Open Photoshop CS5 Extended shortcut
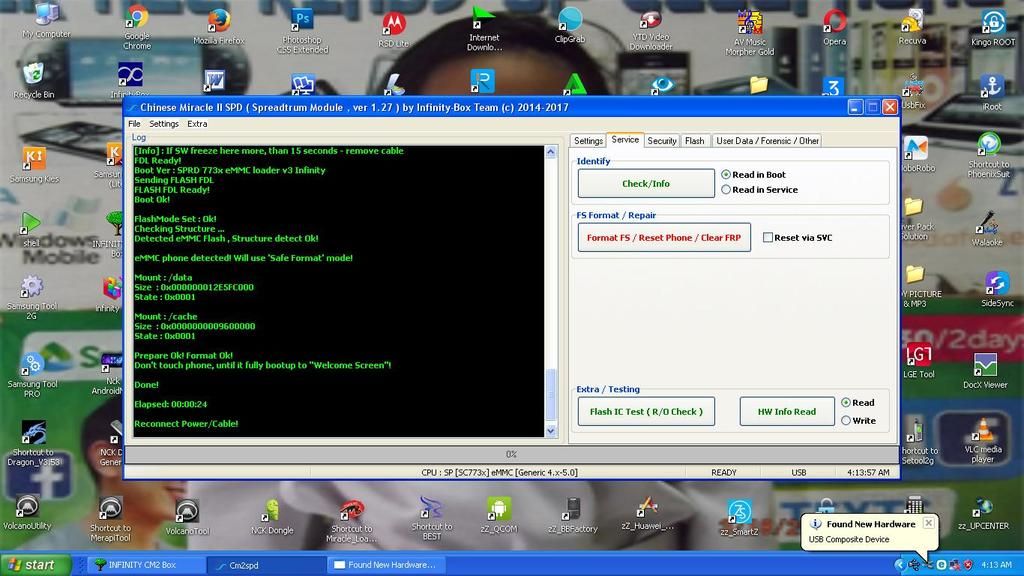The width and height of the screenshot is (1024, 576). tap(302, 31)
